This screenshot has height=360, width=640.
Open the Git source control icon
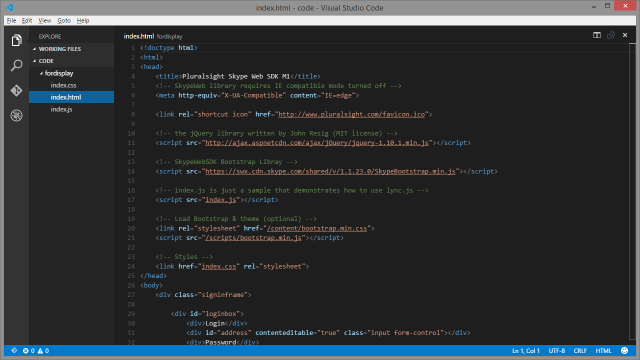pos(16,90)
